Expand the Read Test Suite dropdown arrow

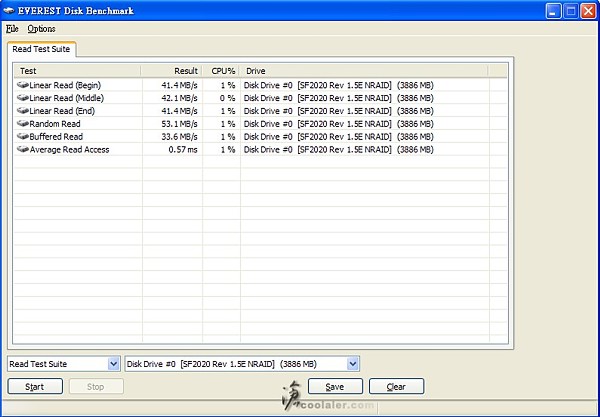[113, 363]
